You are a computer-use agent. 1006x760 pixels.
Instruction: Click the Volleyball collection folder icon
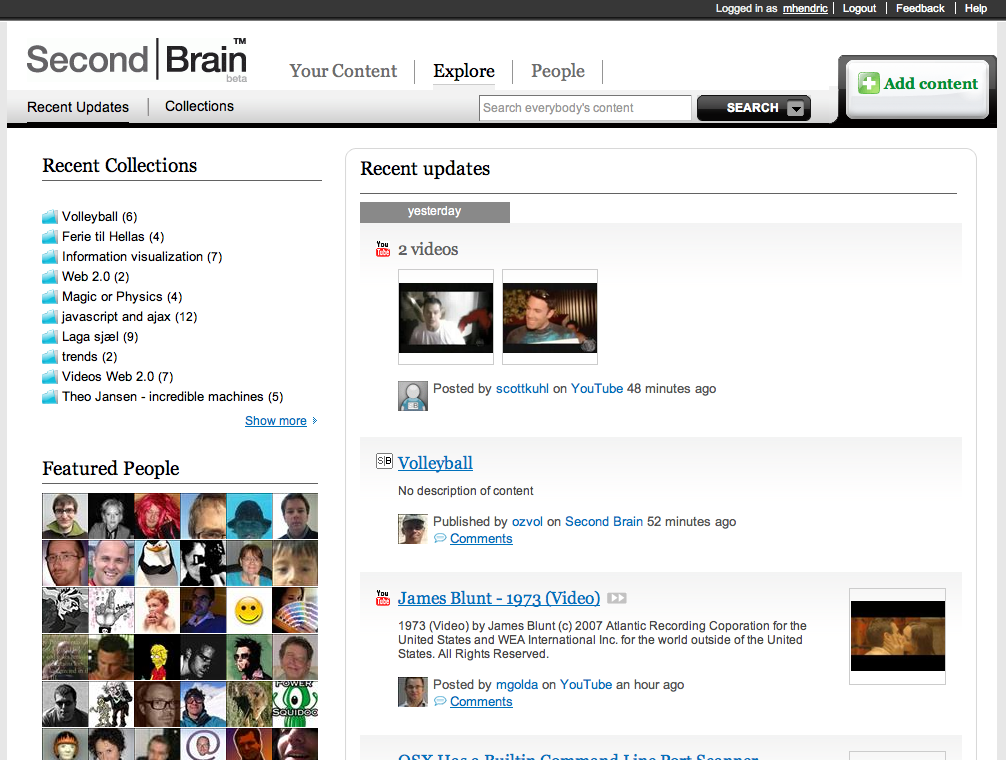click(x=50, y=217)
